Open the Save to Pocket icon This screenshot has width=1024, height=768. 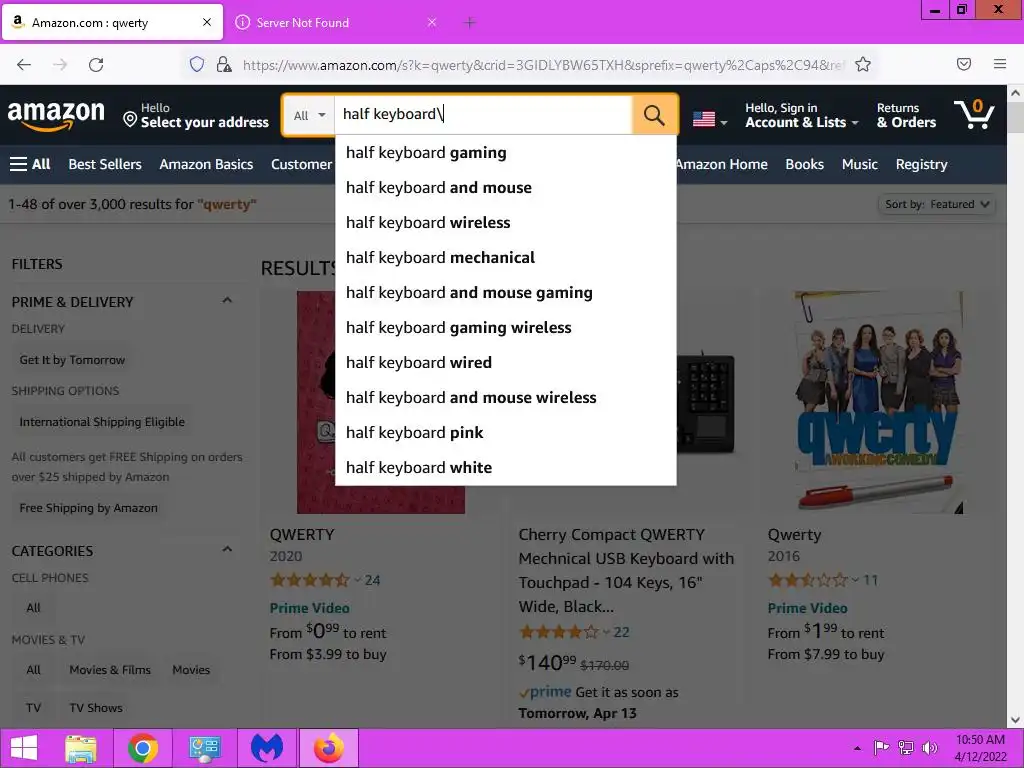964,64
